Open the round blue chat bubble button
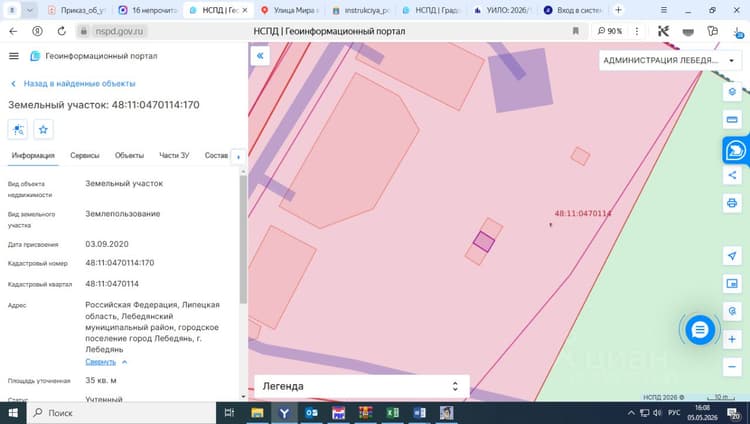750x424 pixels. pos(699,330)
